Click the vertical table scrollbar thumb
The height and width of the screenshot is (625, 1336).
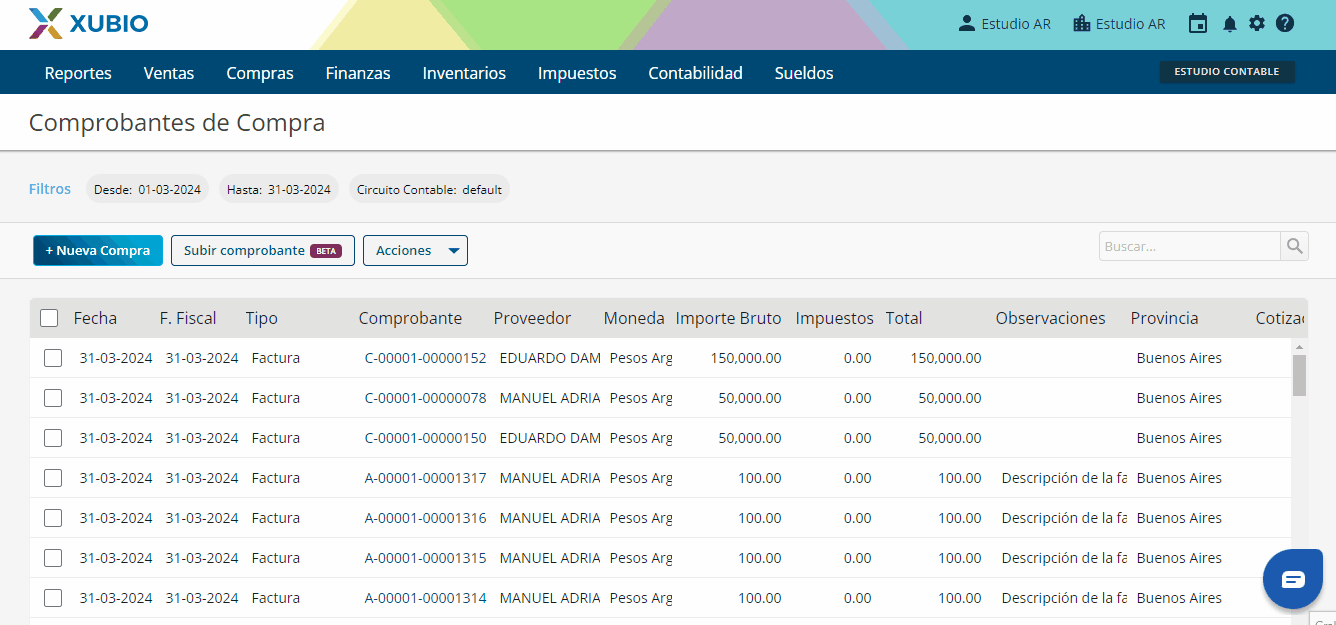pos(1299,376)
